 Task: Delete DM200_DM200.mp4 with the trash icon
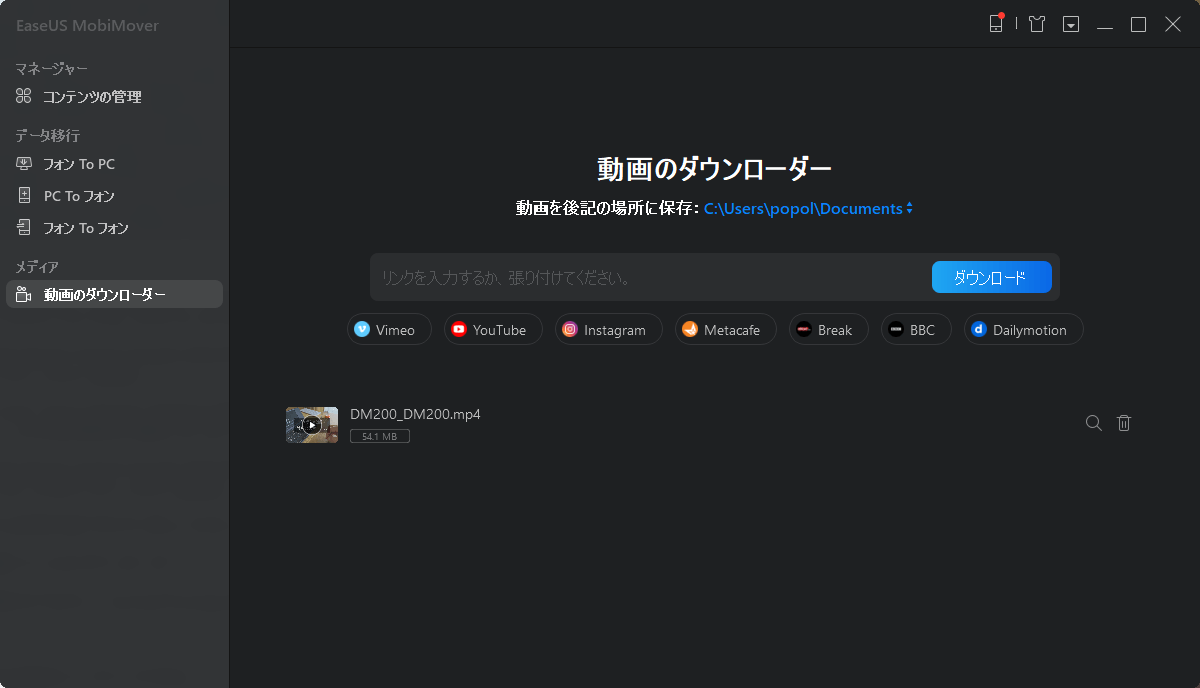coord(1124,423)
